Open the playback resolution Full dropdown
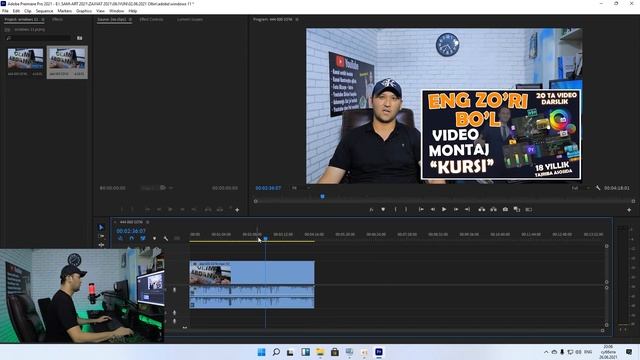The image size is (640, 360). click(580, 188)
